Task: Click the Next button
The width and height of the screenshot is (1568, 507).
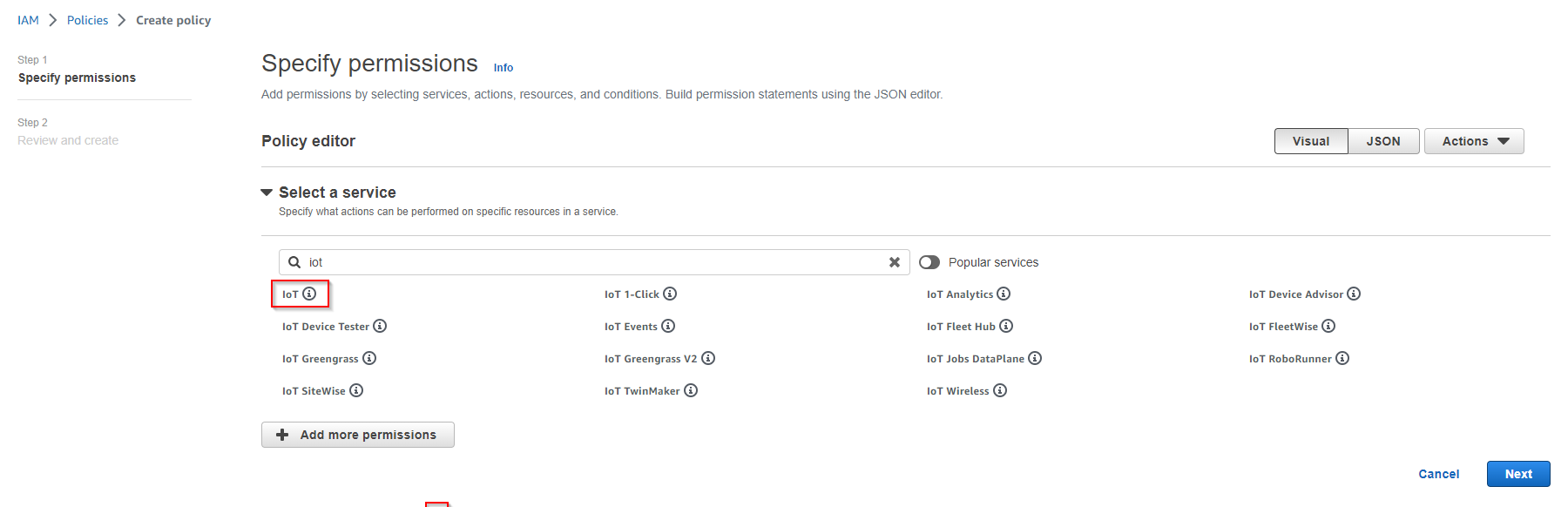Action: coord(1518,474)
